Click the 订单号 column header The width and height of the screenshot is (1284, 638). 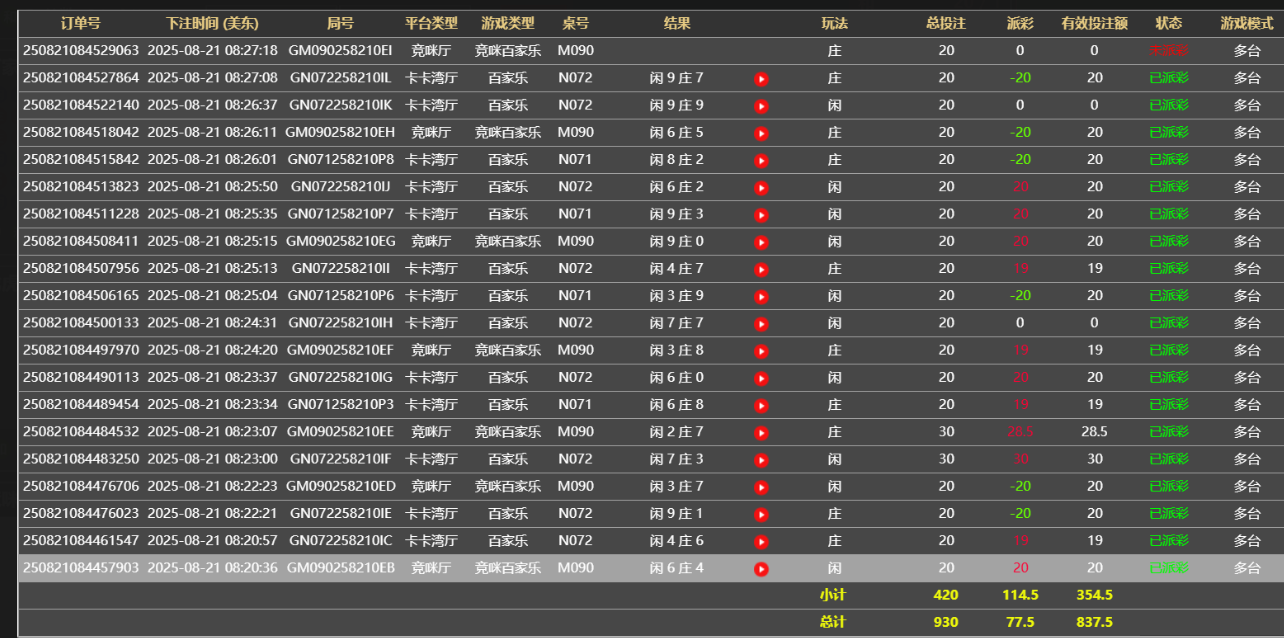[80, 23]
